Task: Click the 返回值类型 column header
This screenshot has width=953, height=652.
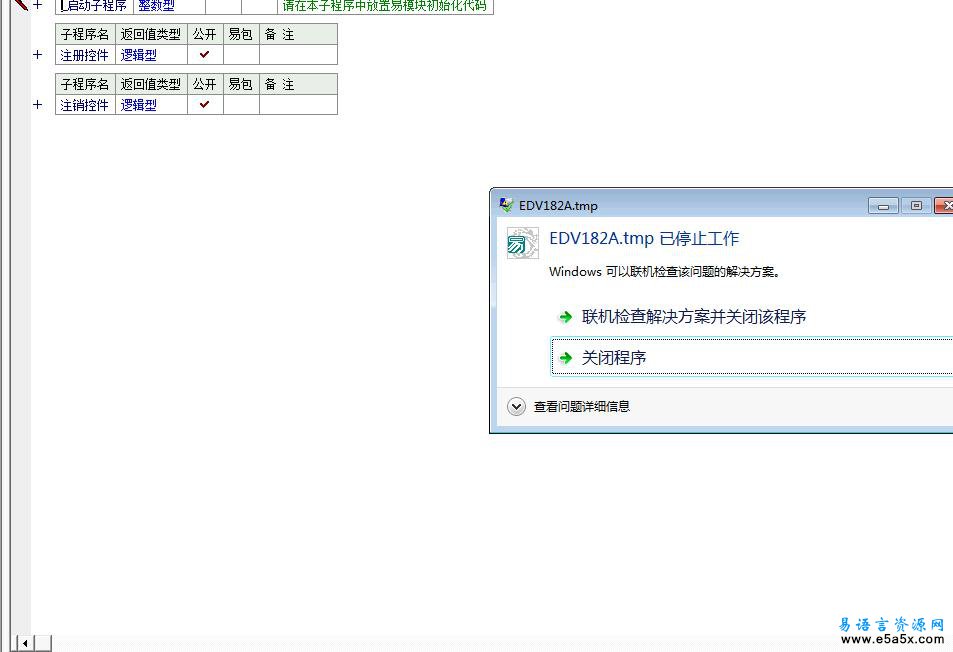Action: [x=150, y=33]
